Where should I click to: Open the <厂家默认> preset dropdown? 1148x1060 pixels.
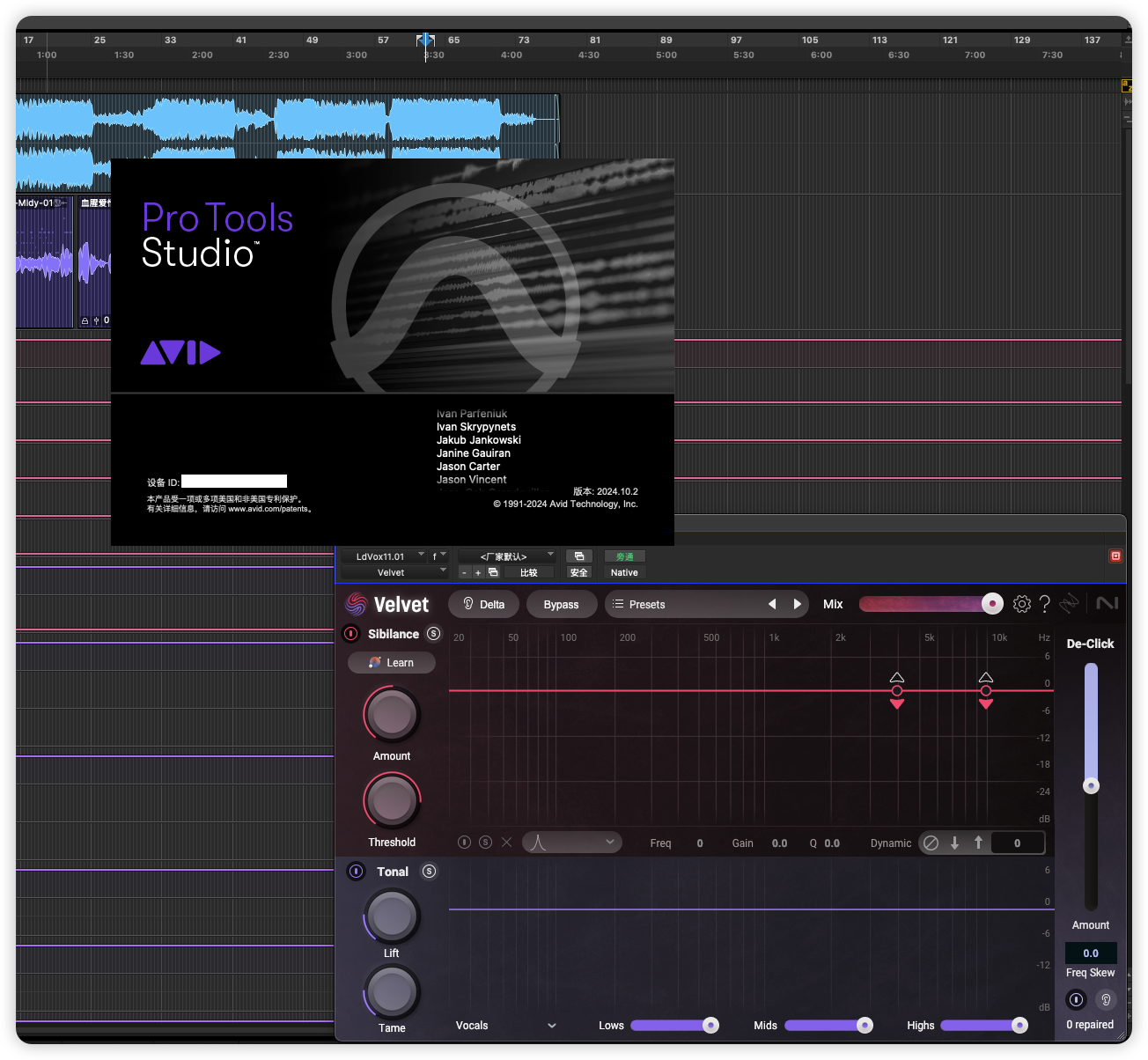click(x=506, y=556)
